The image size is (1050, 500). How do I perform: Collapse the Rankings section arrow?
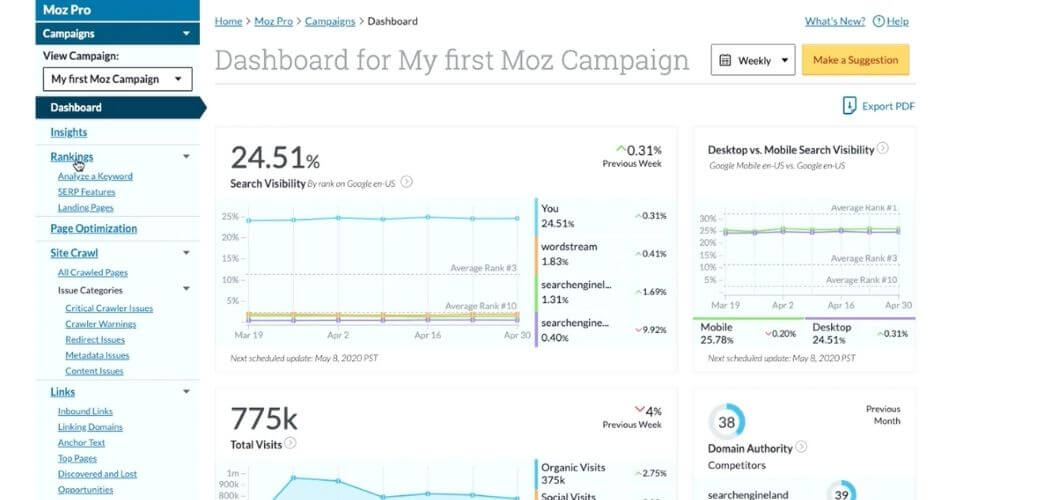[x=186, y=157]
